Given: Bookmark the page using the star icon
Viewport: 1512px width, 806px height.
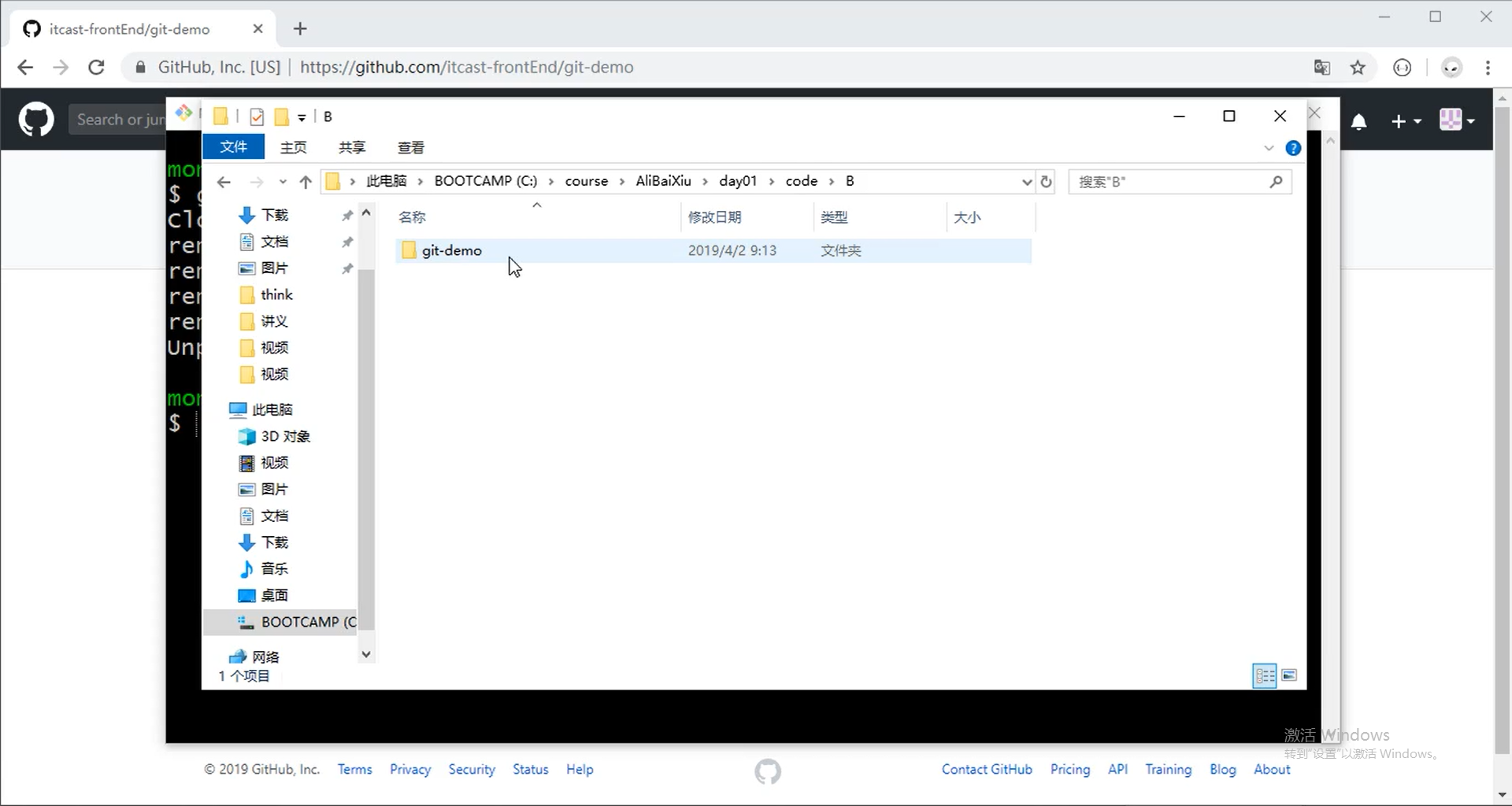Looking at the screenshot, I should (x=1358, y=68).
